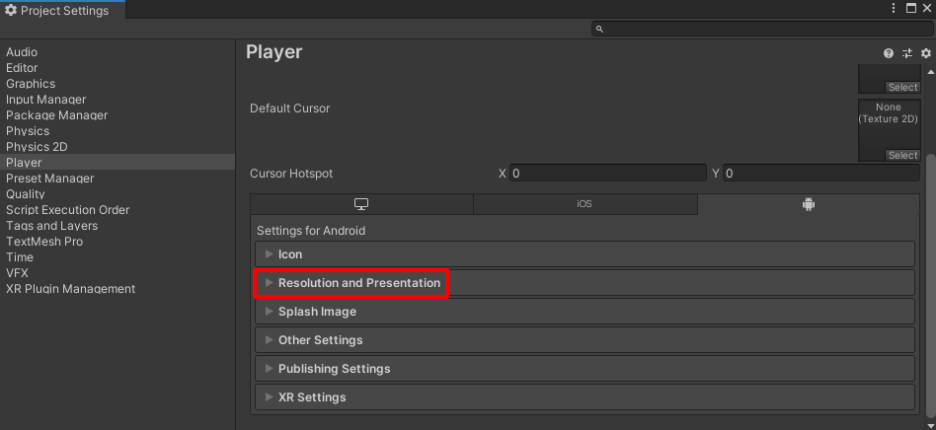Open Script Execution Order settings
The height and width of the screenshot is (430, 936).
coord(67,210)
